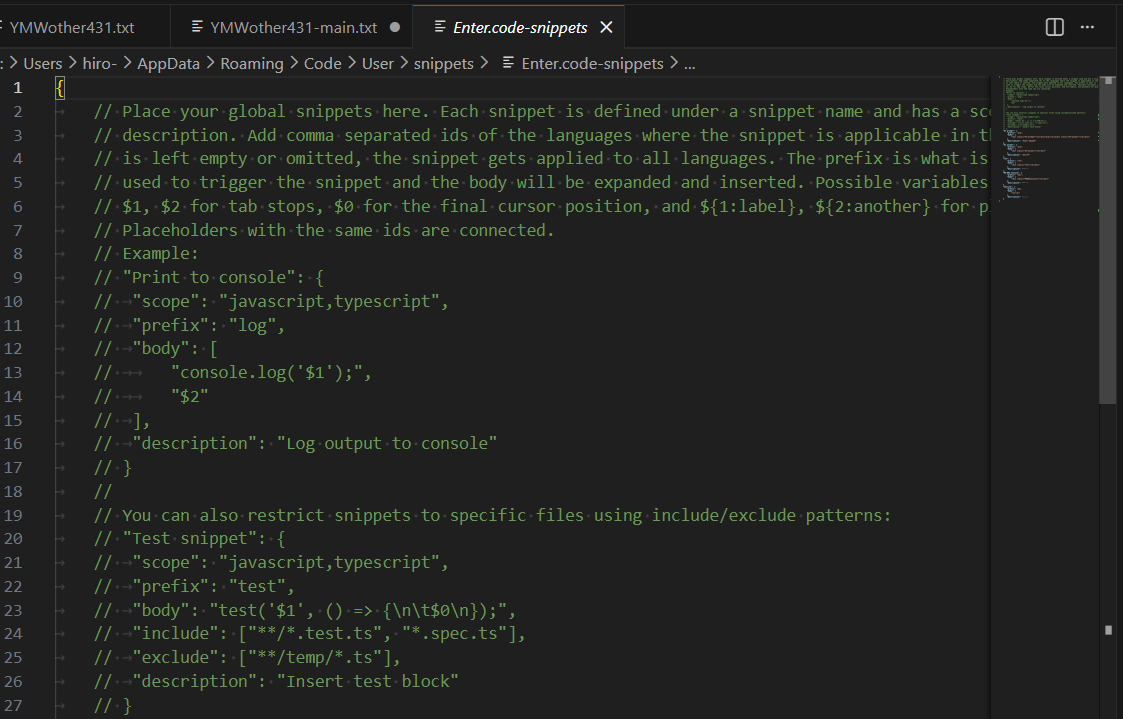Screen dimensions: 1123x719
Task: Click the unsaved dot on YMWother431-main.txt tab
Action: coord(394,27)
